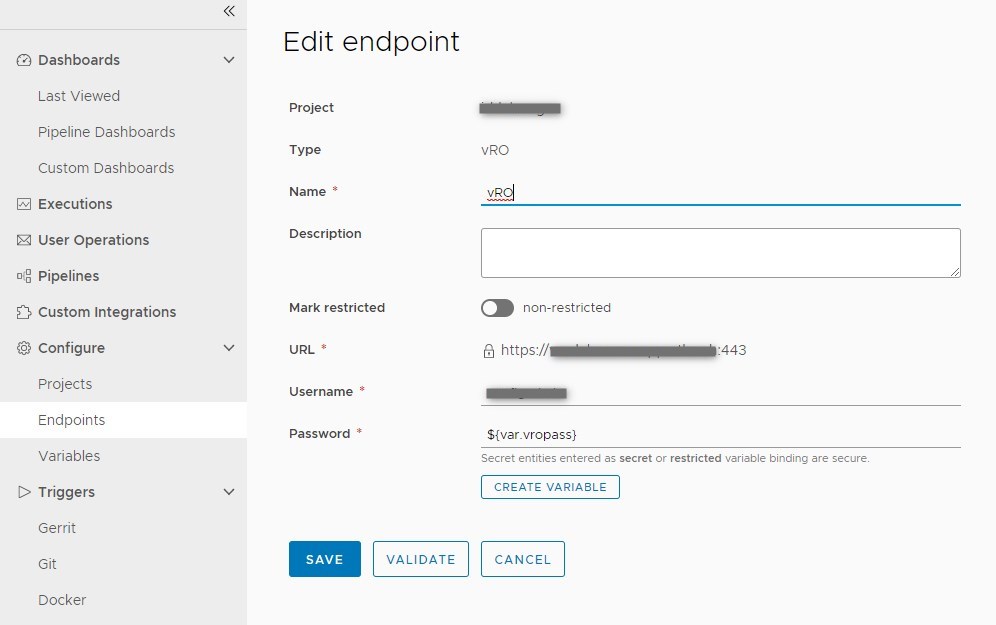Click the Executions chart icon
The image size is (996, 625).
pos(24,204)
